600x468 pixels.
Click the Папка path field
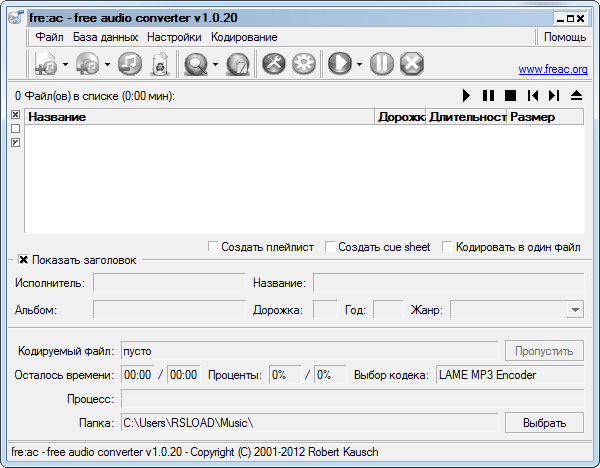(310, 423)
